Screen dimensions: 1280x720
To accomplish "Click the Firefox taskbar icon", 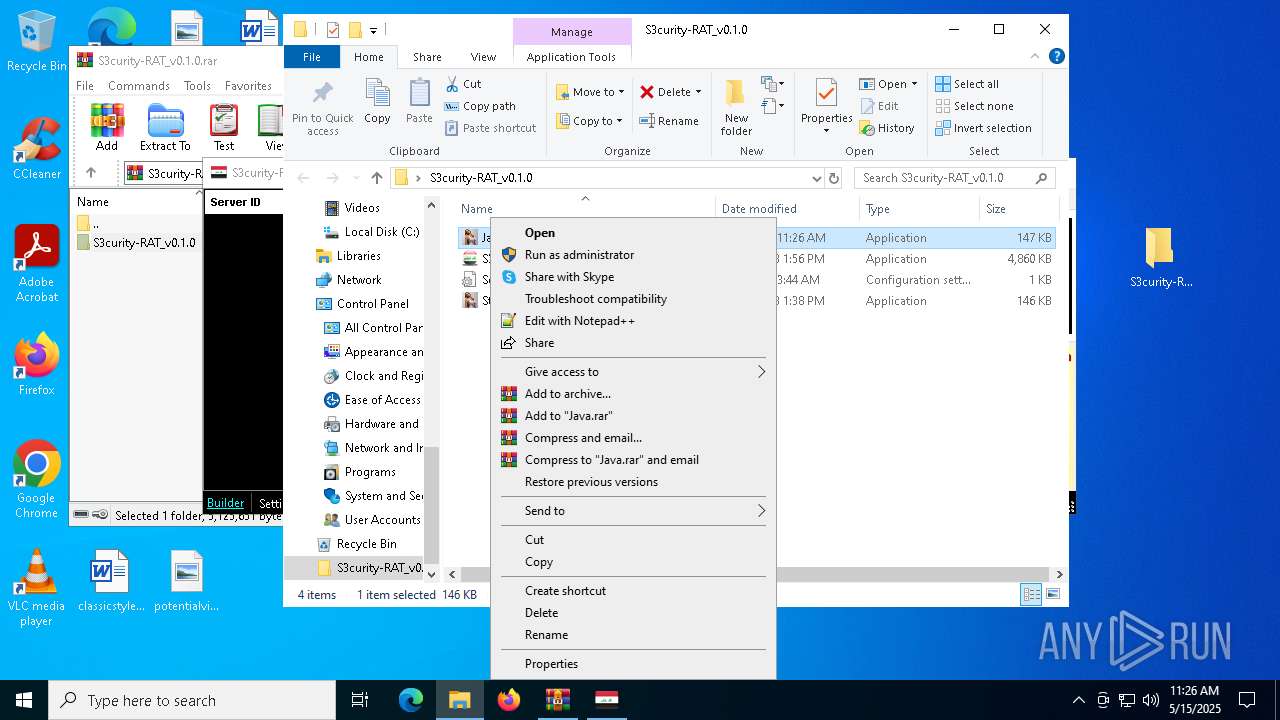I will tap(509, 700).
